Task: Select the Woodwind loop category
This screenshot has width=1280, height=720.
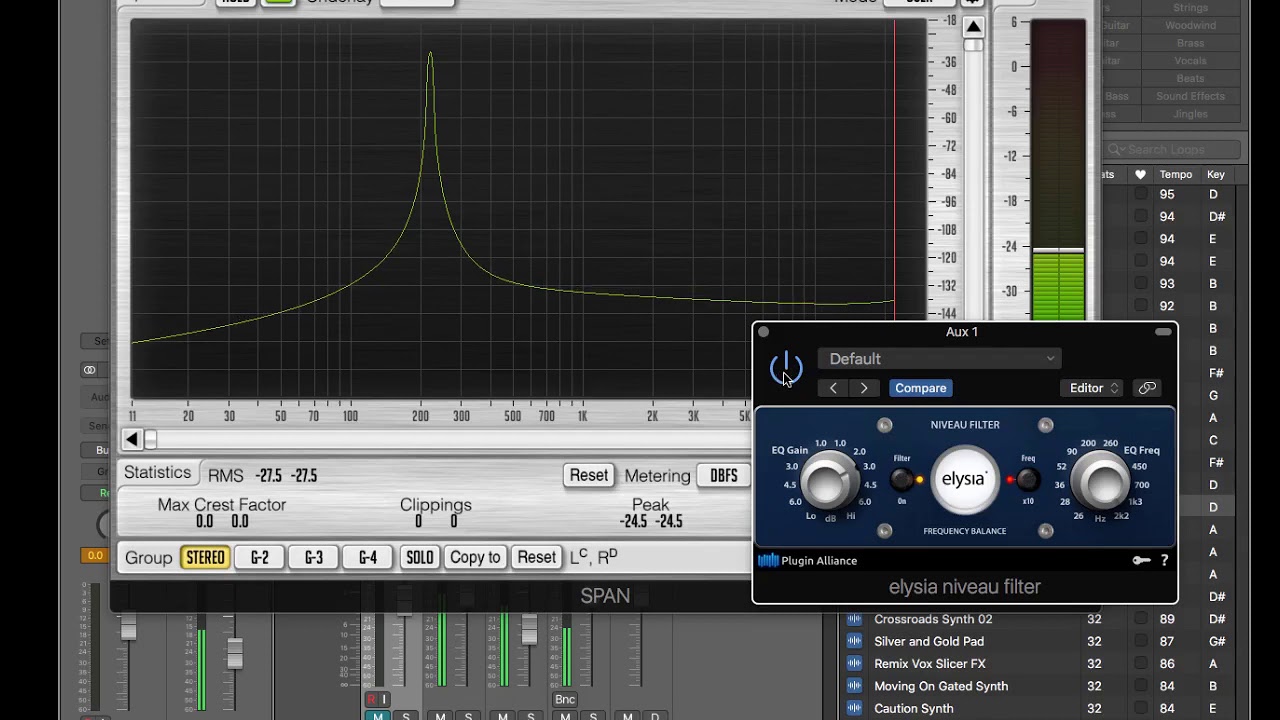Action: [1190, 26]
